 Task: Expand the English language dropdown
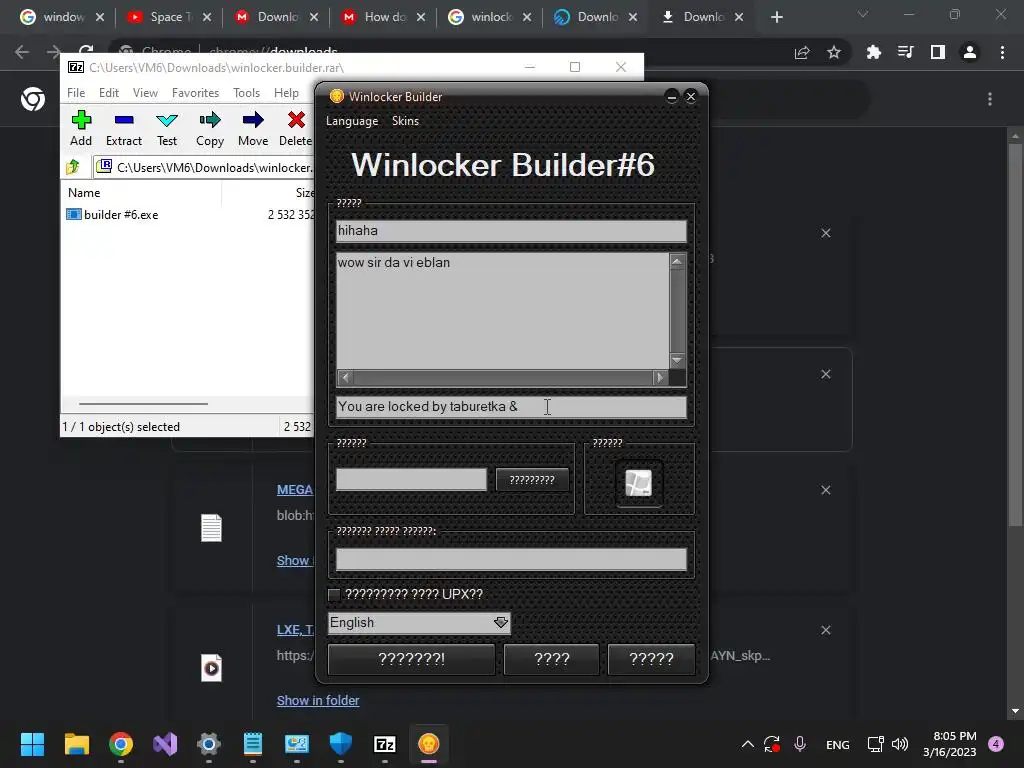[x=419, y=622]
